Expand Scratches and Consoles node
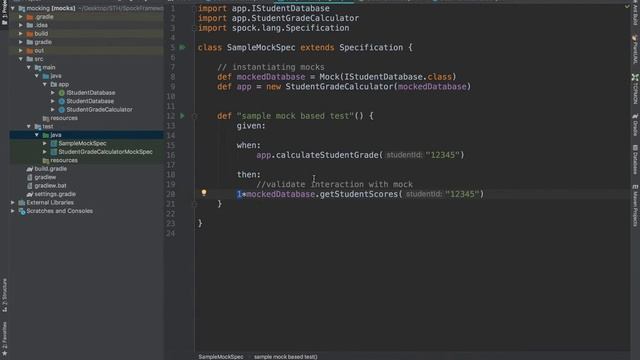Image resolution: width=640 pixels, height=360 pixels. coord(13,211)
